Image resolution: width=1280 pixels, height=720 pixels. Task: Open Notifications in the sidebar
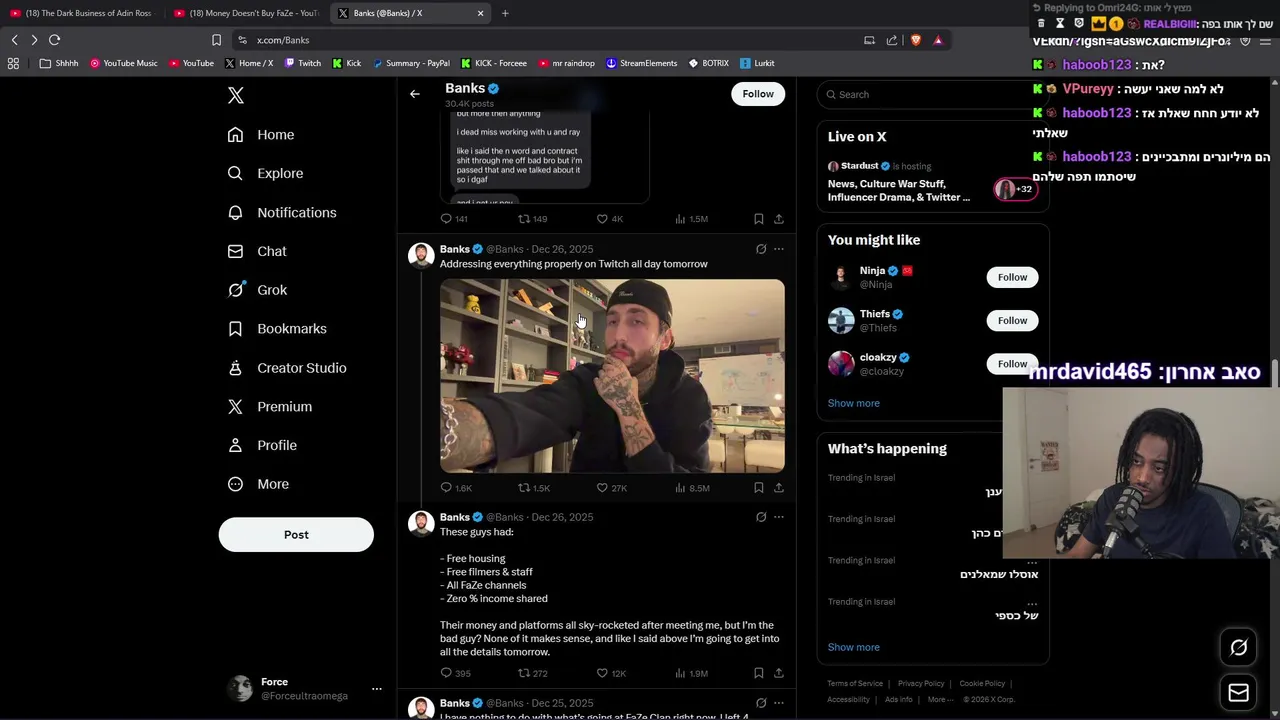[x=282, y=212]
